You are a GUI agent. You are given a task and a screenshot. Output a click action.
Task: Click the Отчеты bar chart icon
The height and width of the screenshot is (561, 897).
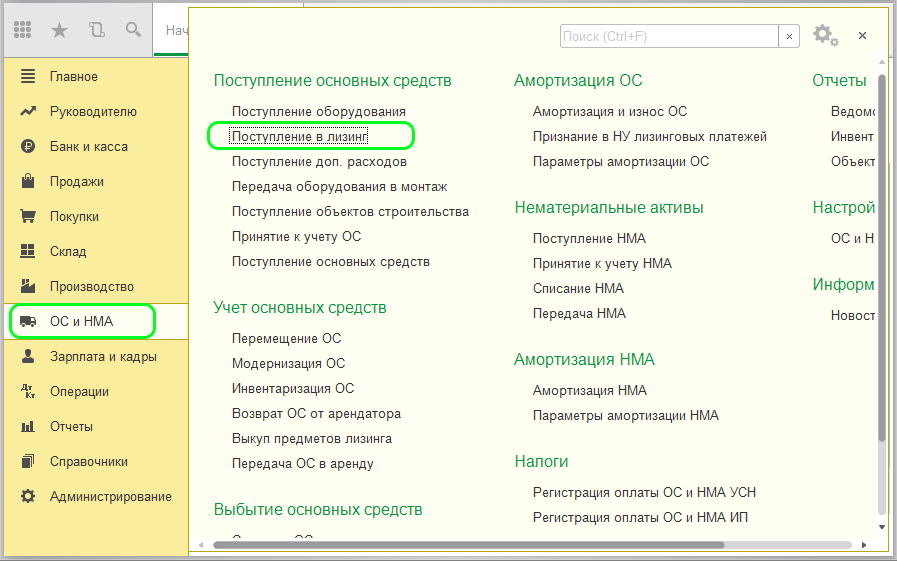(27, 427)
